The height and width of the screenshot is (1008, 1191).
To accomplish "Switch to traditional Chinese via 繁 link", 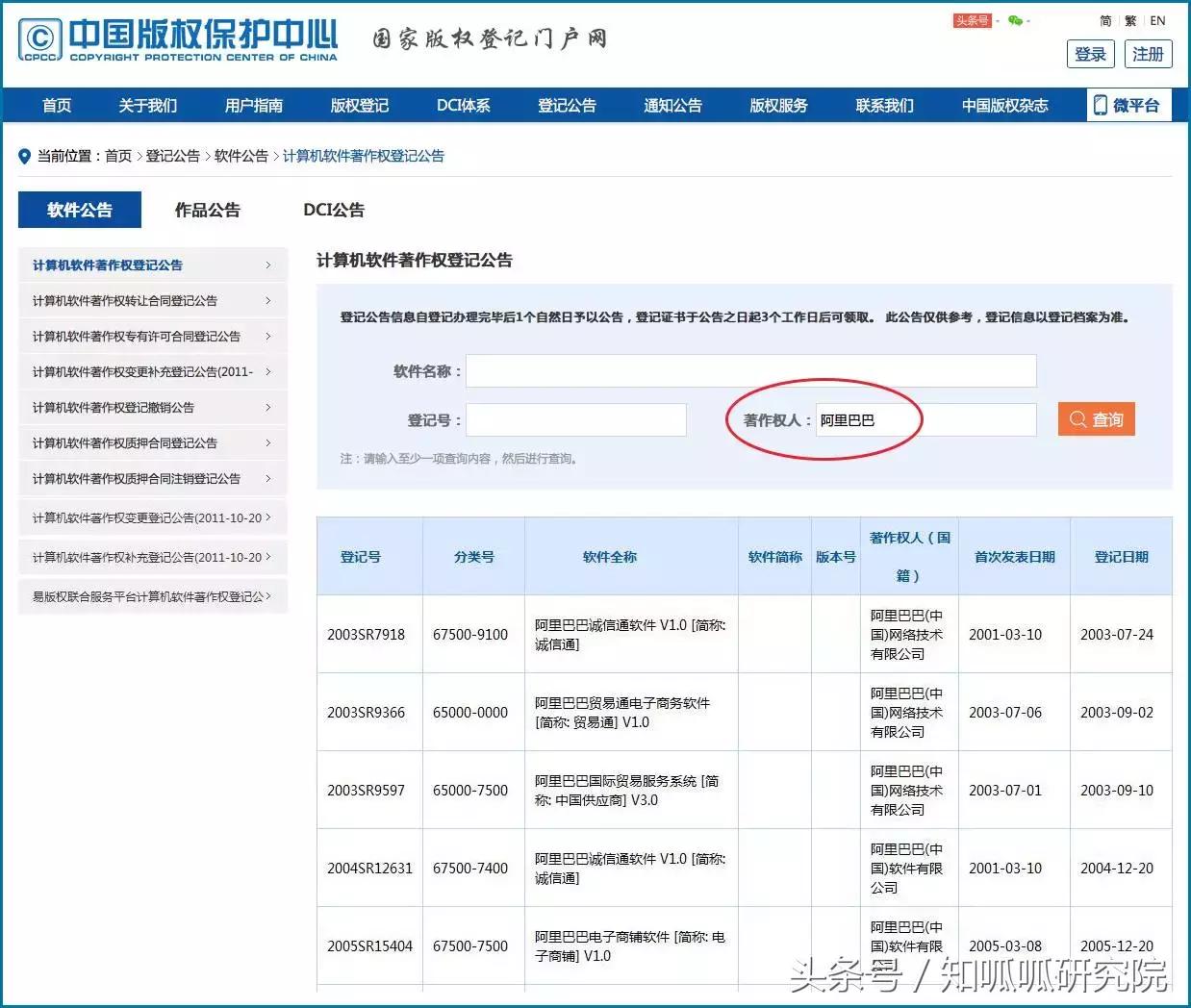I will coord(1129,20).
